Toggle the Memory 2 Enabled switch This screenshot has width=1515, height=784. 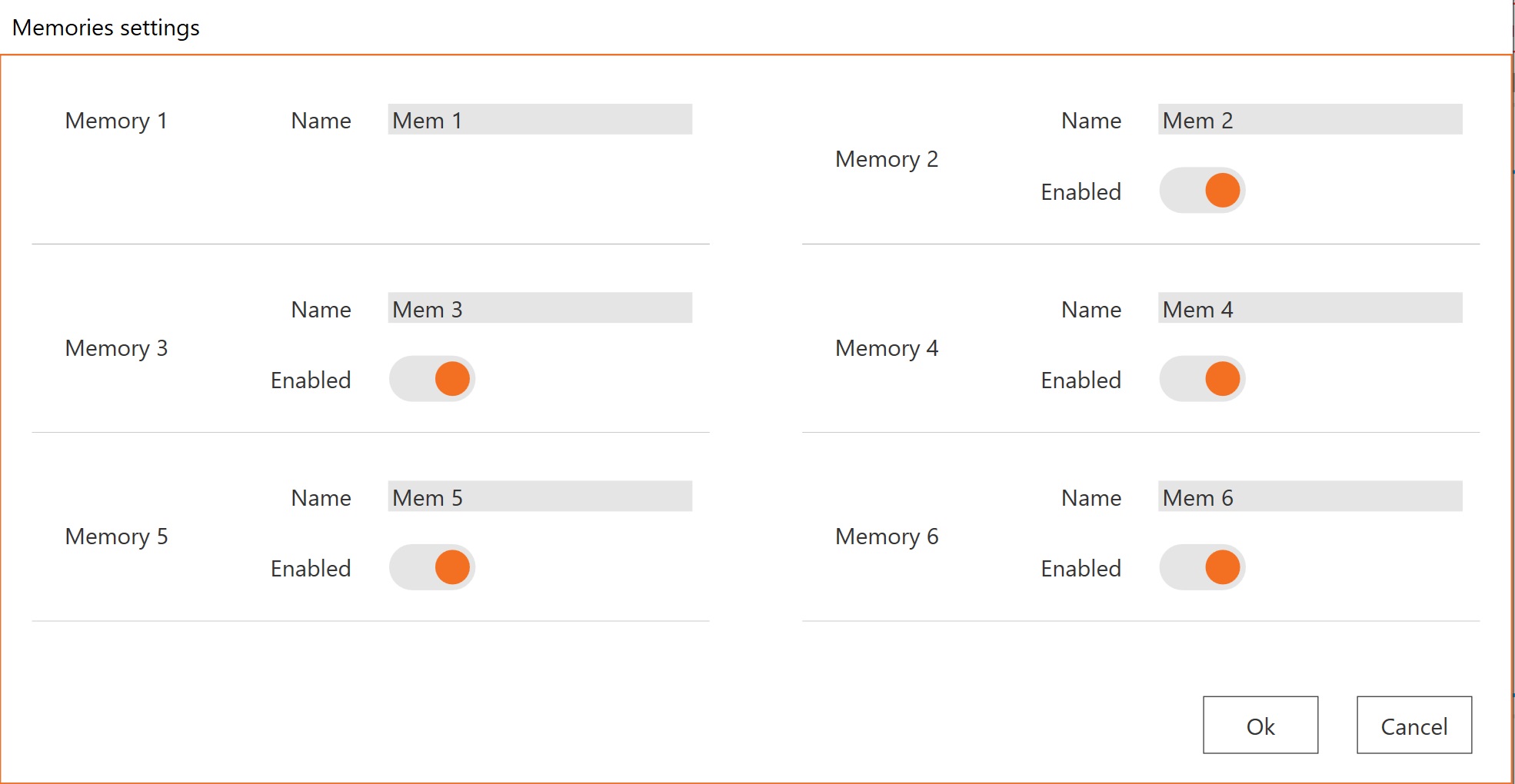pos(1202,191)
